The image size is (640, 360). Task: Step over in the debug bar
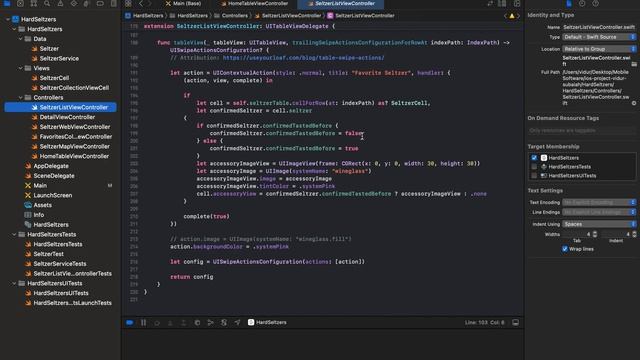[157, 322]
